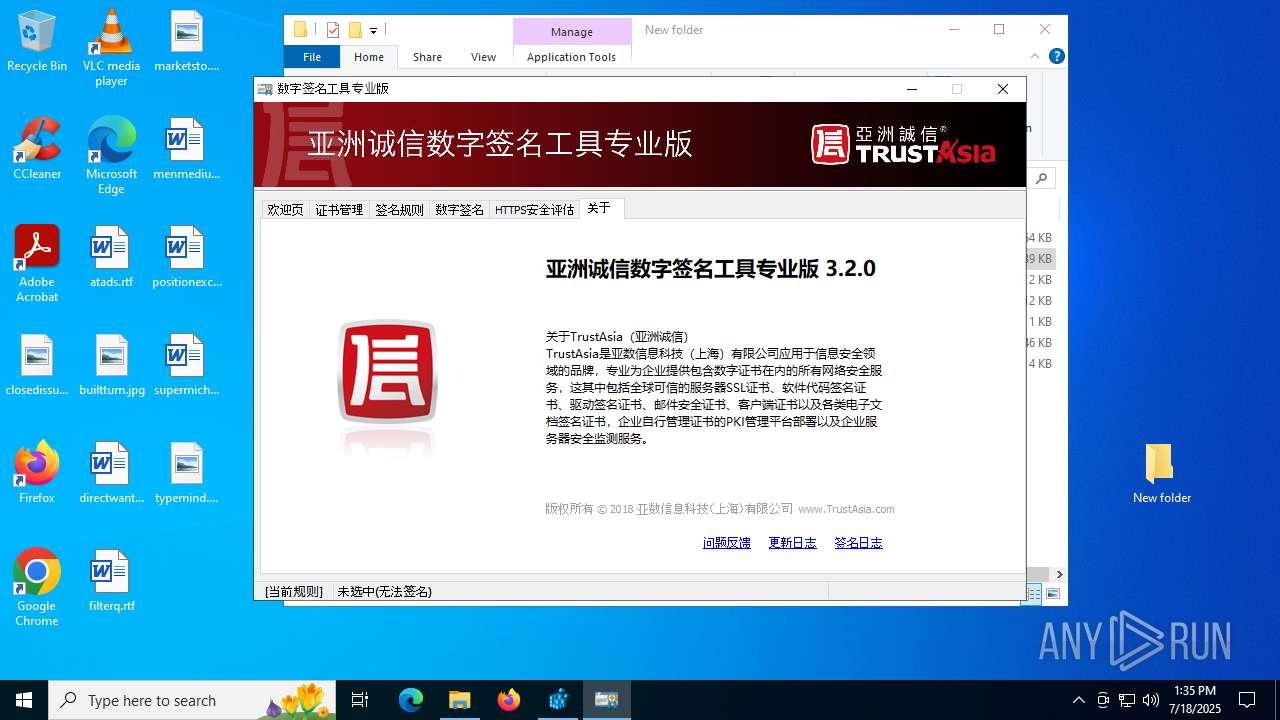This screenshot has width=1280, height=720.
Task: Select the builtturn.jpg desktop file
Action: [x=111, y=365]
